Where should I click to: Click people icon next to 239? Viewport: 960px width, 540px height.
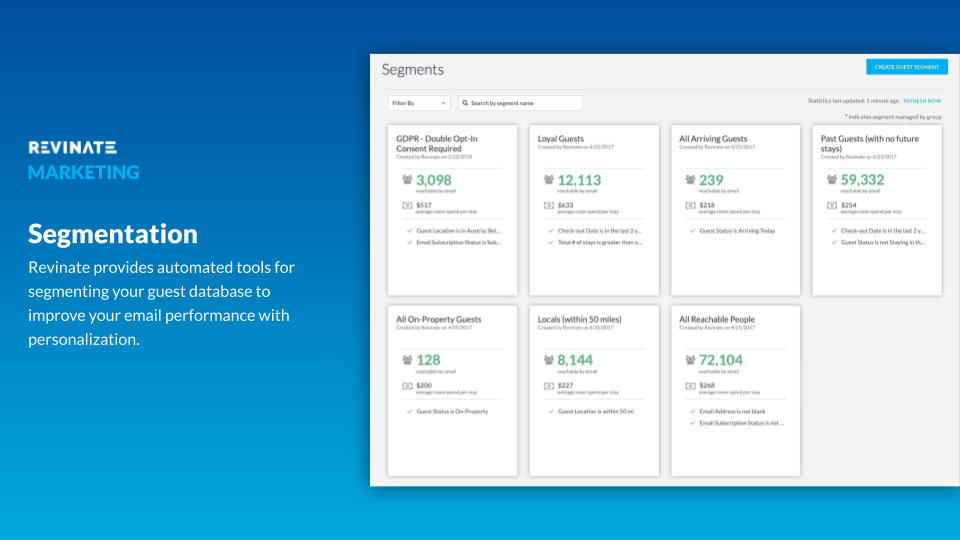690,179
